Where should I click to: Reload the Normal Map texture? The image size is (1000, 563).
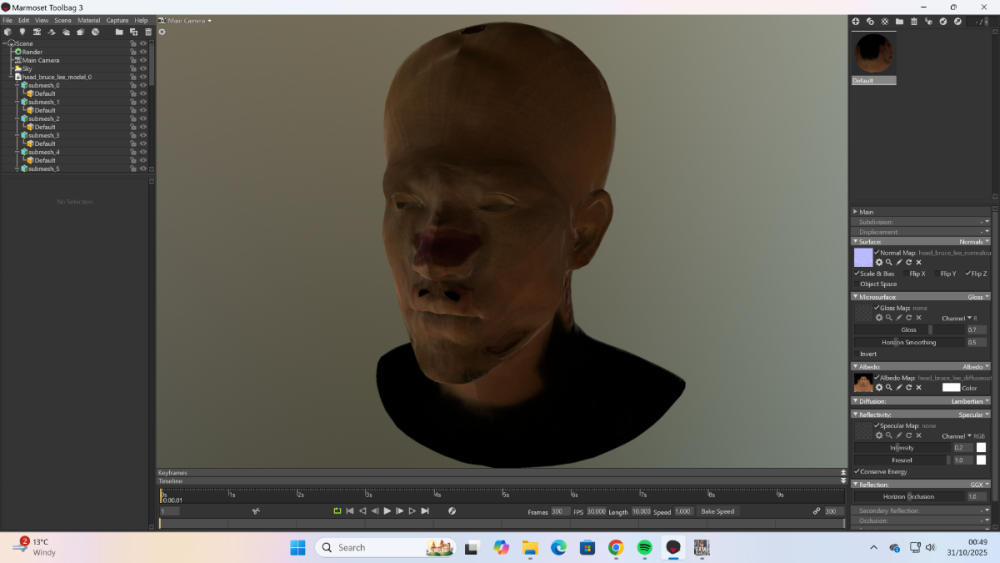(x=909, y=263)
